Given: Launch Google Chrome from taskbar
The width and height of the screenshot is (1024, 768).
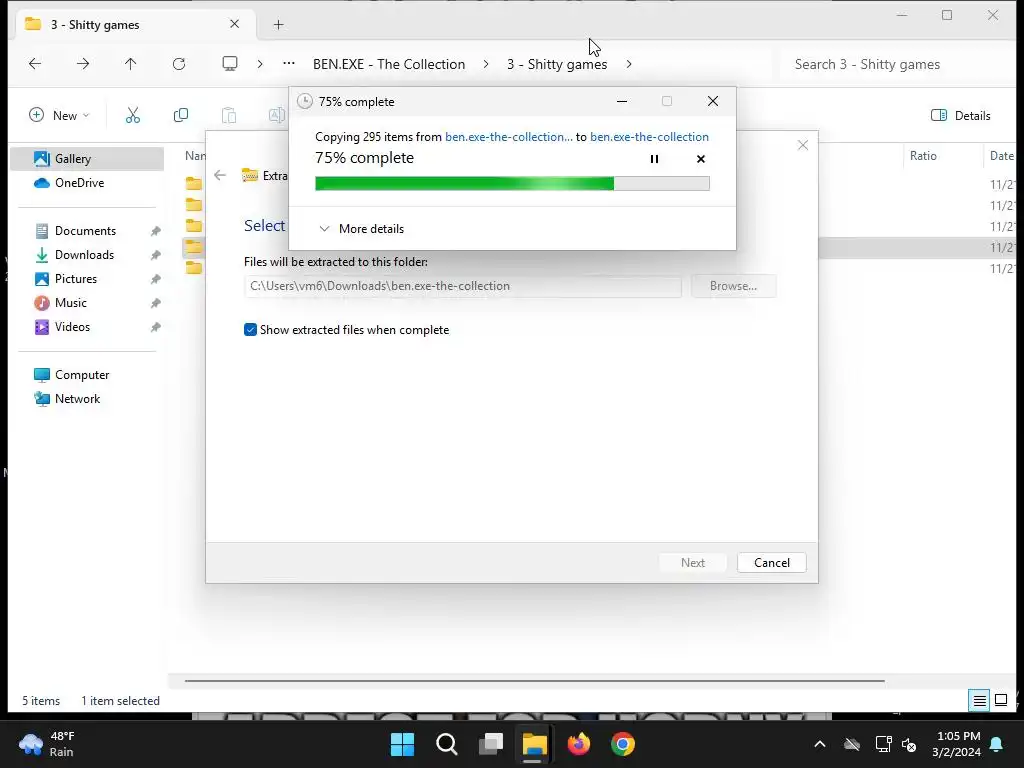Looking at the screenshot, I should point(622,744).
